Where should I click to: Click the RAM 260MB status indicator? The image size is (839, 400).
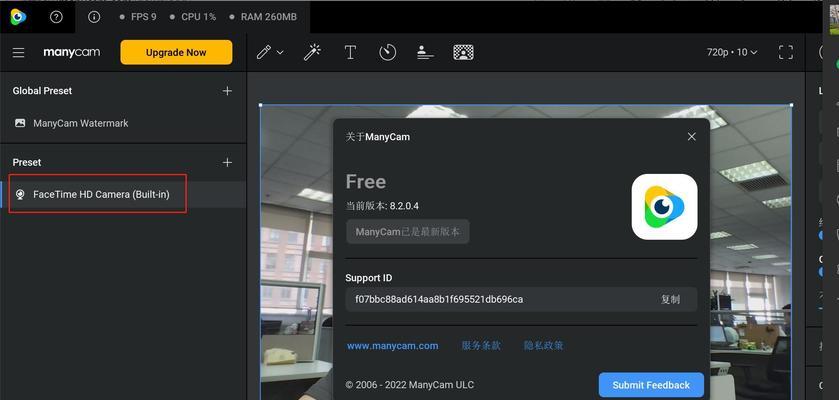point(263,17)
